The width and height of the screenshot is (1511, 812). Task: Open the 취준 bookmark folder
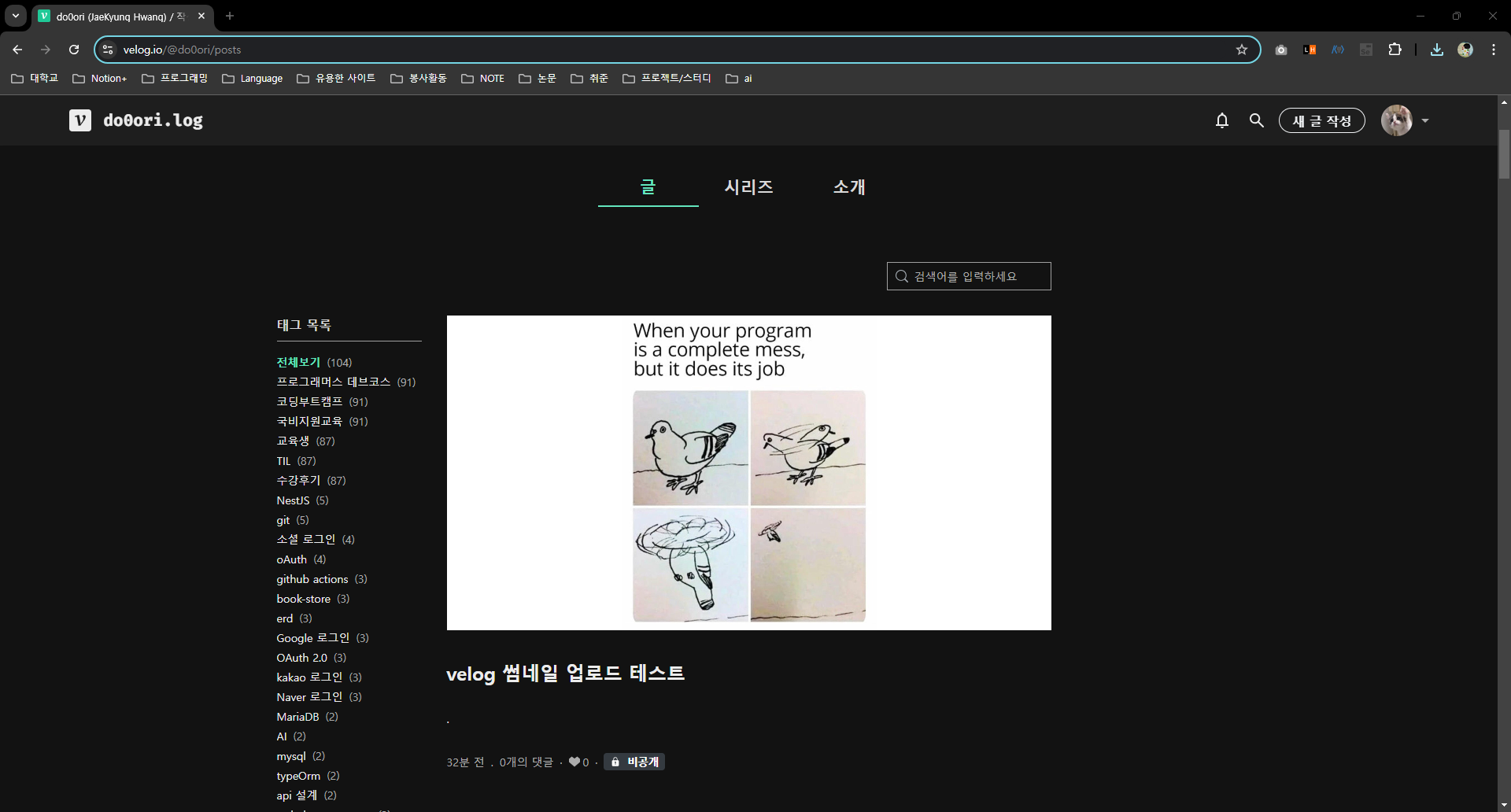click(589, 79)
